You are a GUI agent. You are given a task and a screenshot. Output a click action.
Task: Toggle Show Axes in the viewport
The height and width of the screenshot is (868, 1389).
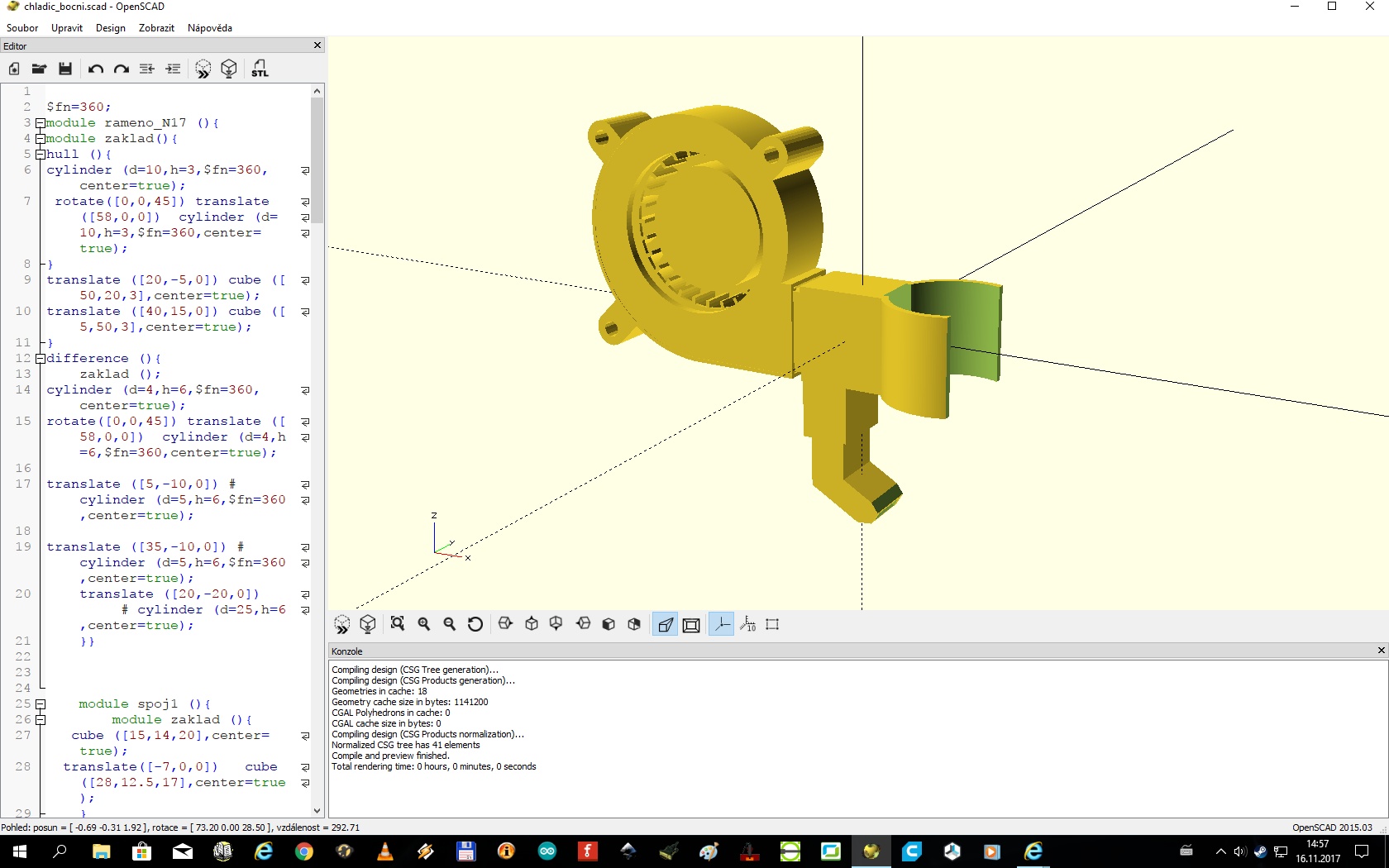(722, 624)
